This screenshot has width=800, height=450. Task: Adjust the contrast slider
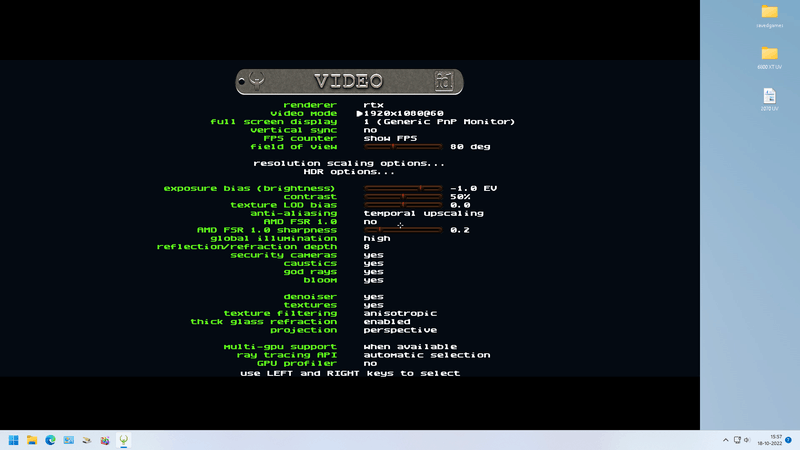pyautogui.click(x=403, y=196)
